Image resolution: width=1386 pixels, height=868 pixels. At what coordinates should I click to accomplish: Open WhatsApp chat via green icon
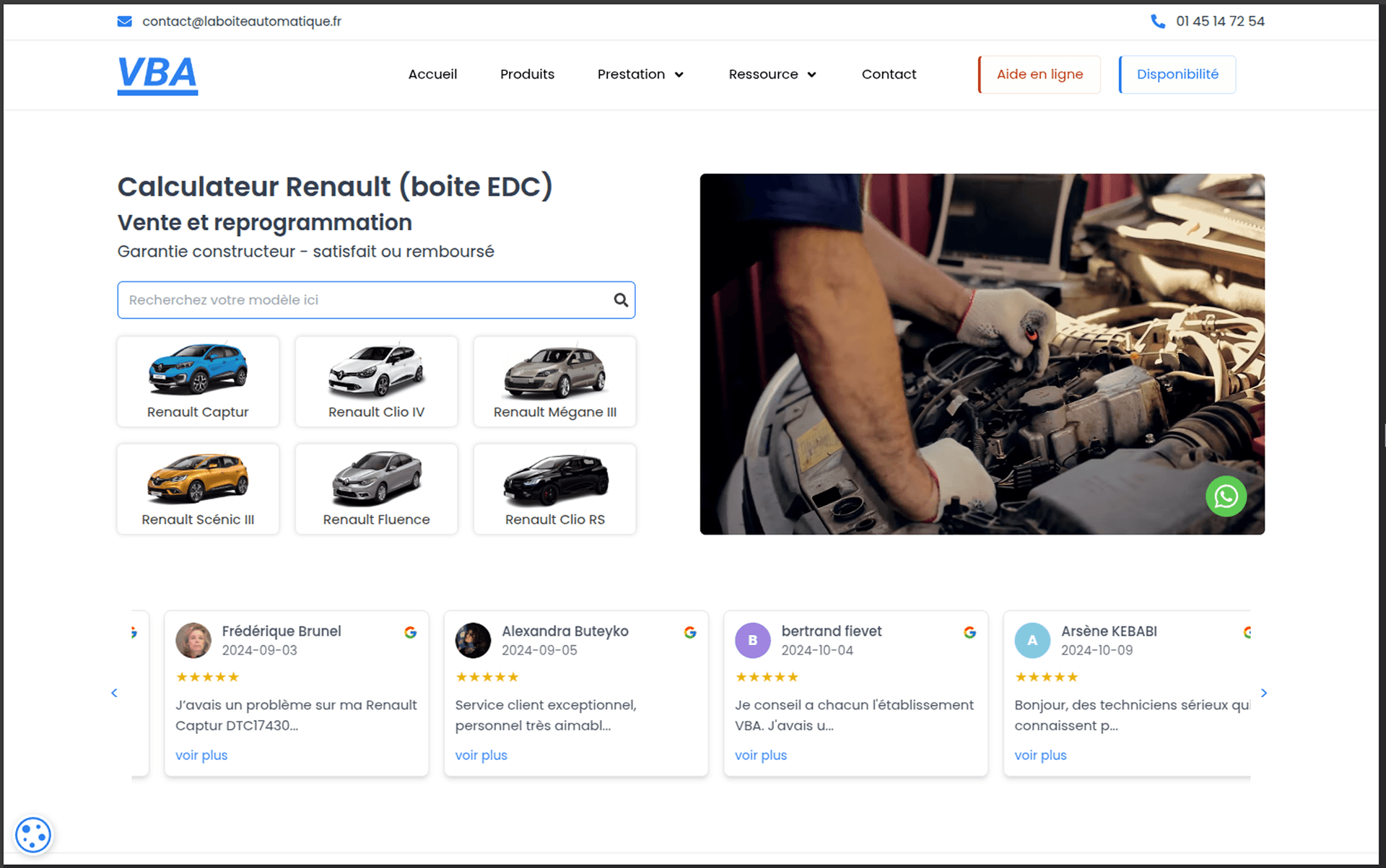click(1226, 496)
